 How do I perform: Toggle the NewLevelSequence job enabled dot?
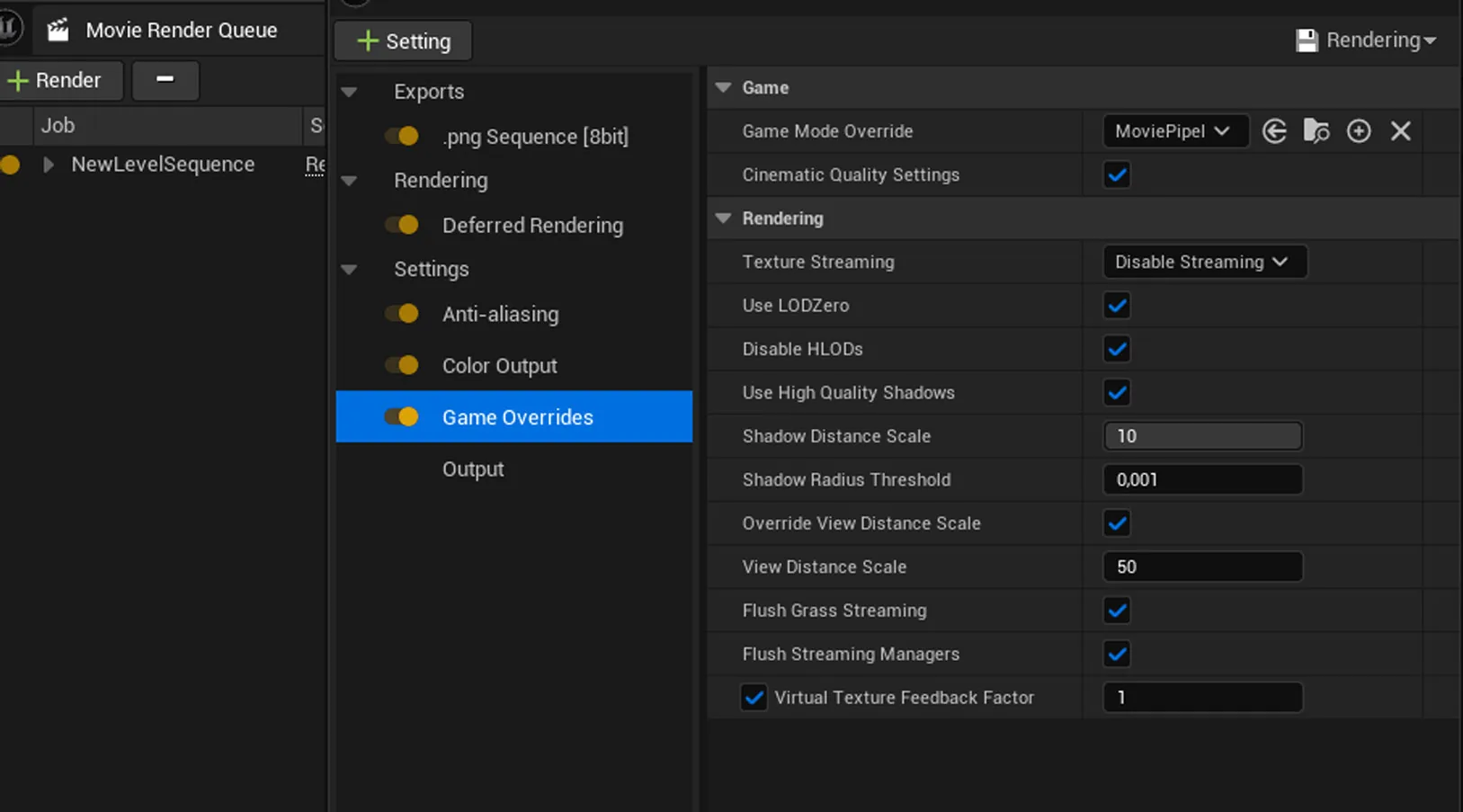click(10, 165)
